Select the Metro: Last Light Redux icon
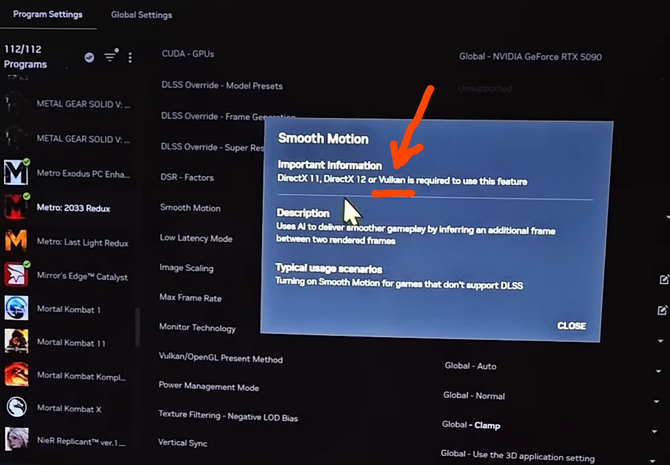670x465 pixels. (16, 240)
